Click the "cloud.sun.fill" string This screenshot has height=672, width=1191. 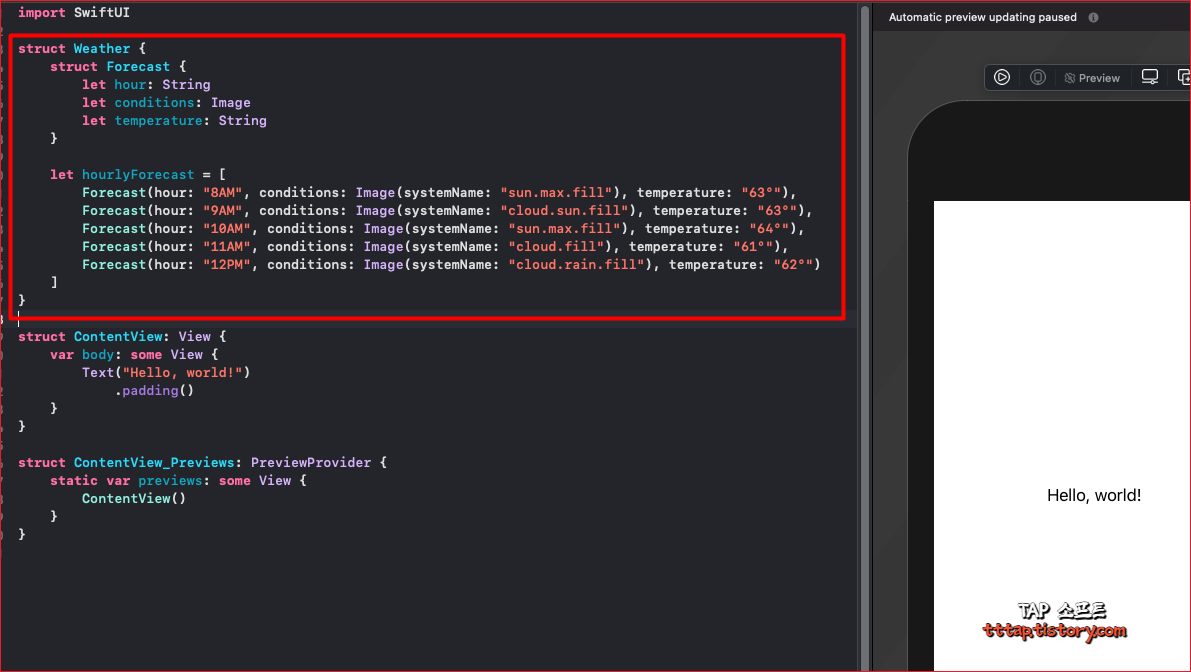point(564,211)
